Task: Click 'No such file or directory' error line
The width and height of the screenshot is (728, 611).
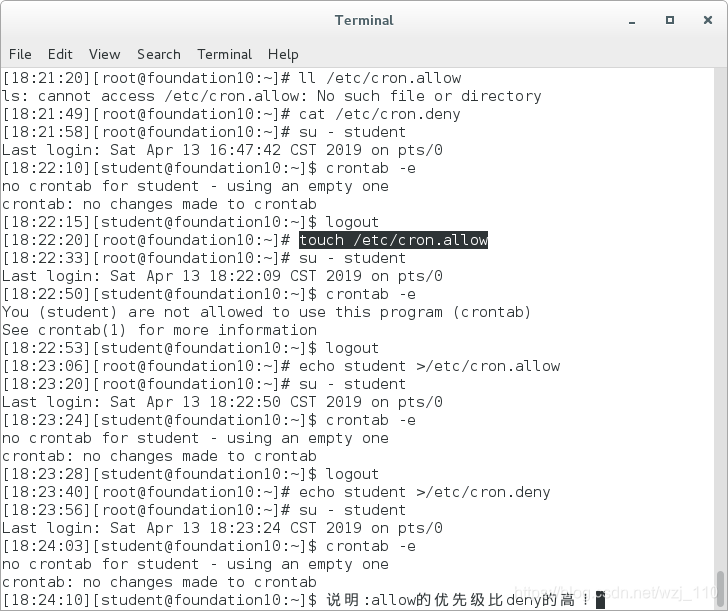Action: click(272, 96)
